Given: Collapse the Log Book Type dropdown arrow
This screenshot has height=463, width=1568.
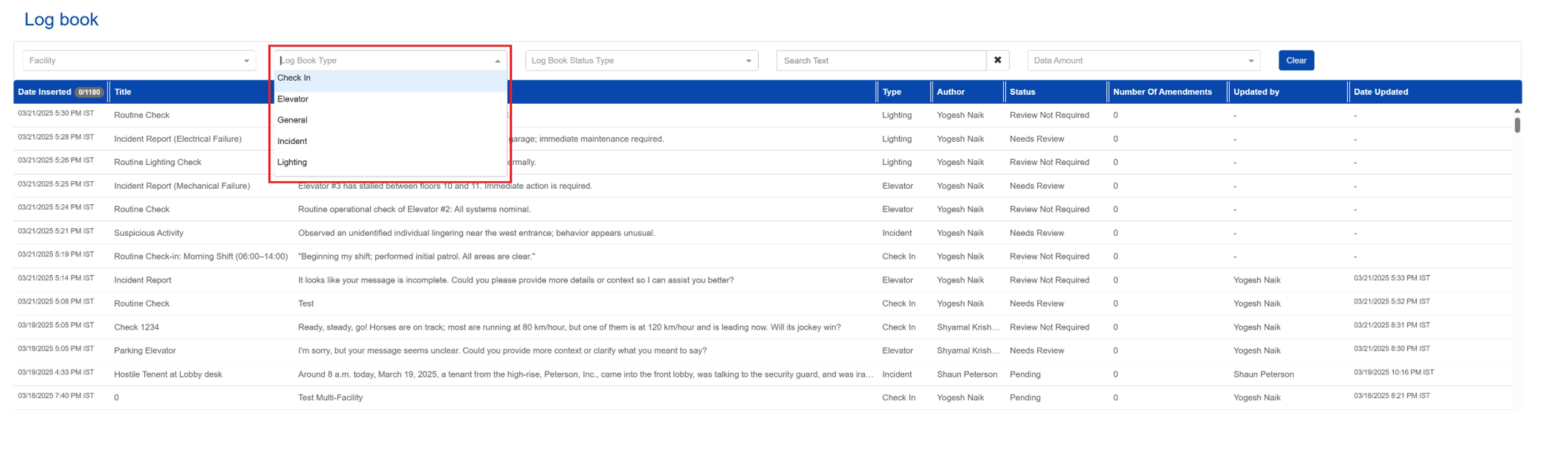Looking at the screenshot, I should click(498, 61).
